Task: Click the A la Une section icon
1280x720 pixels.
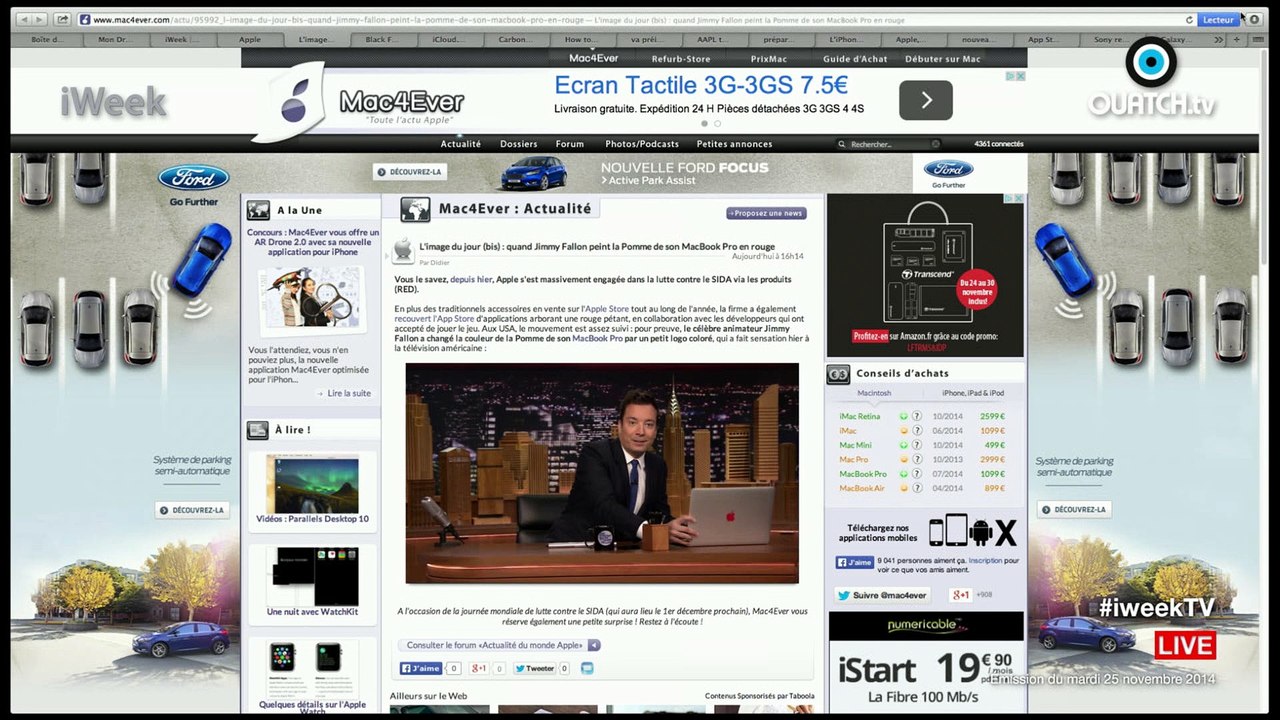Action: [259, 210]
